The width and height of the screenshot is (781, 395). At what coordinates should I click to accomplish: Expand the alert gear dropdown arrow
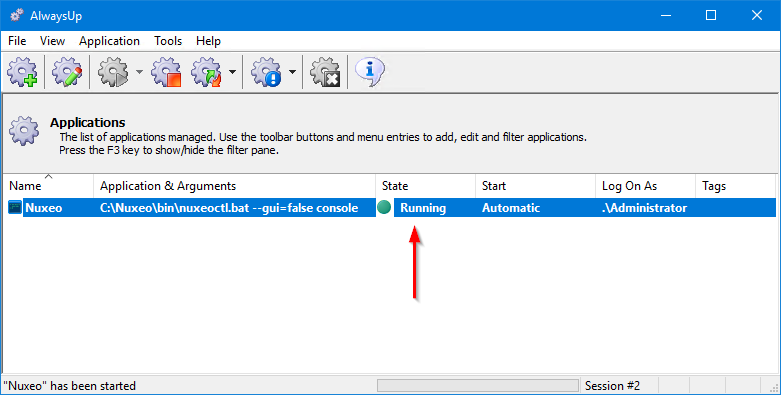click(292, 73)
